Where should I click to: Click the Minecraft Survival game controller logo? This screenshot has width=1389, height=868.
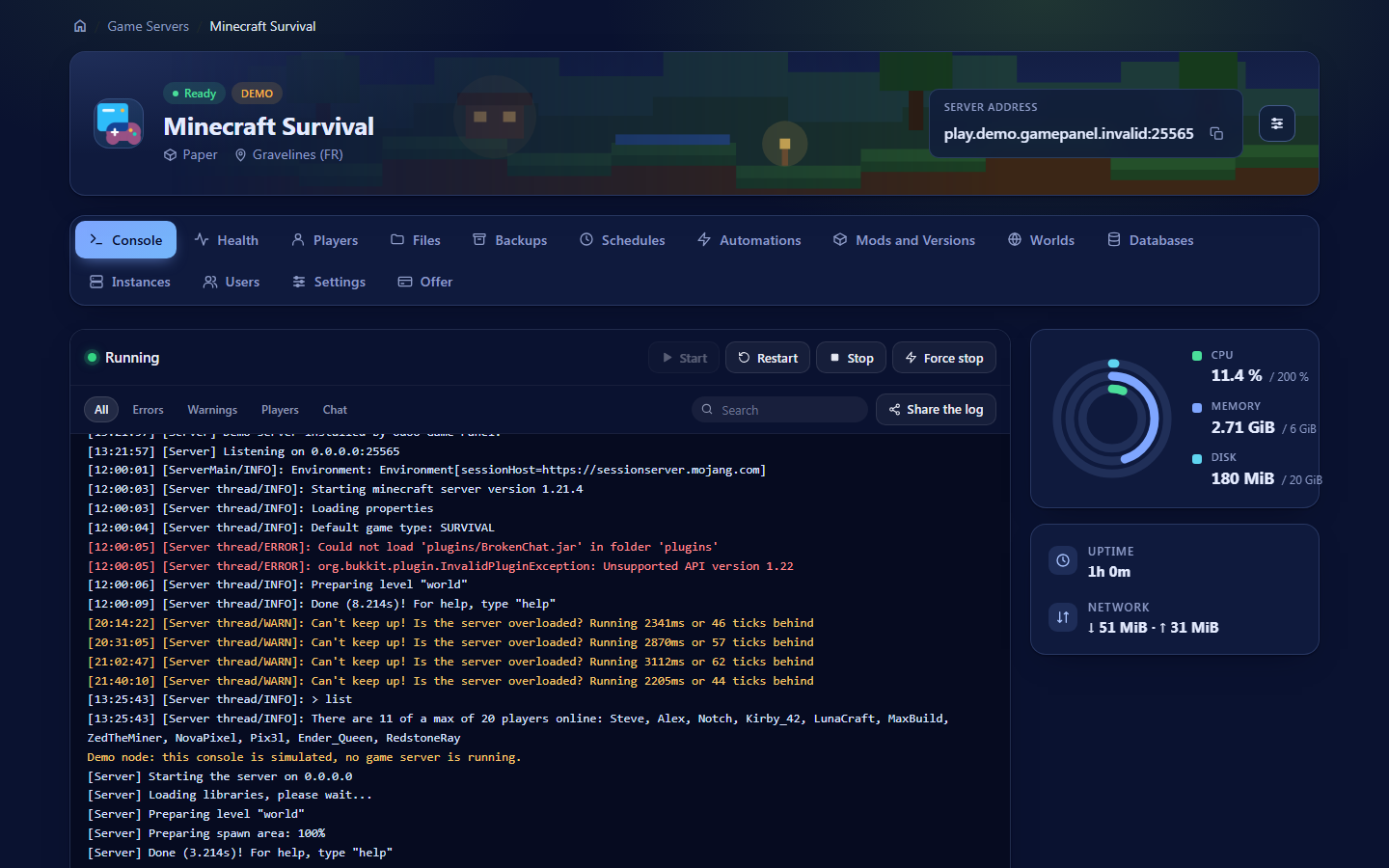click(x=119, y=123)
